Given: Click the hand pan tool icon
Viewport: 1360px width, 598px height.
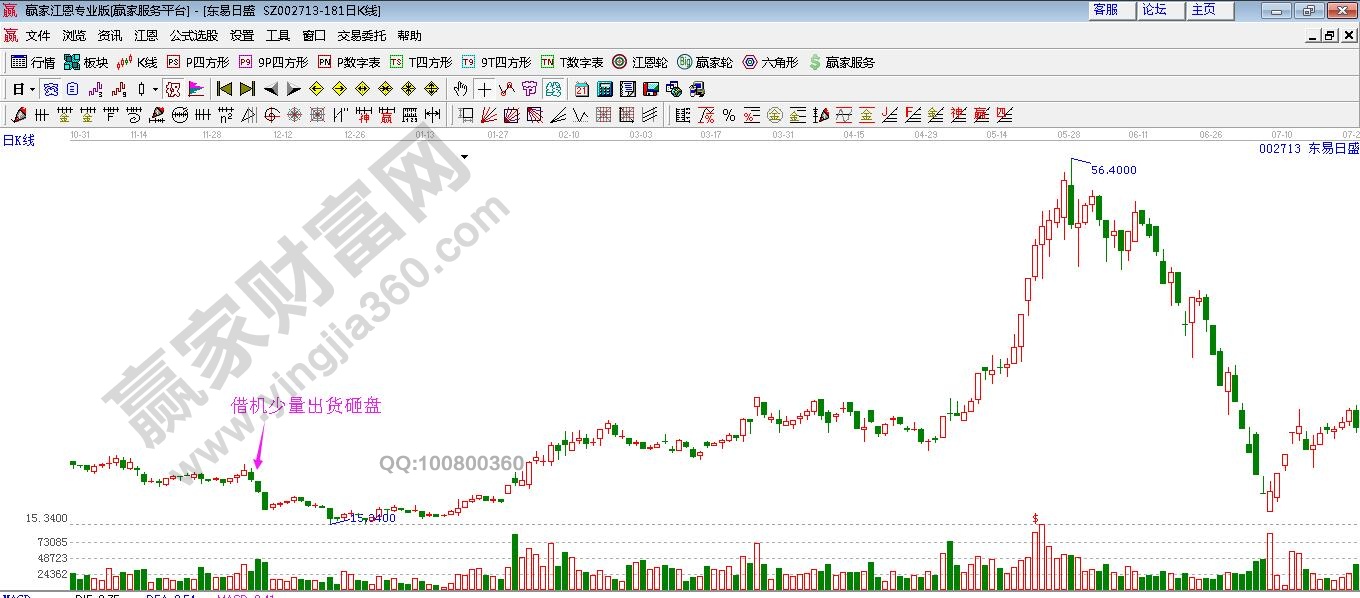Looking at the screenshot, I should [x=460, y=89].
